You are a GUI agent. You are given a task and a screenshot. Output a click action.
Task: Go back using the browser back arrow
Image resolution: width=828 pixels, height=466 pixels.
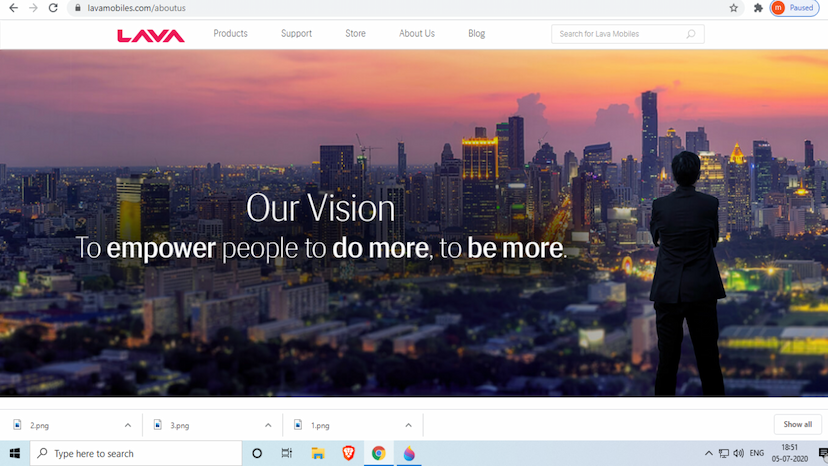click(x=11, y=8)
